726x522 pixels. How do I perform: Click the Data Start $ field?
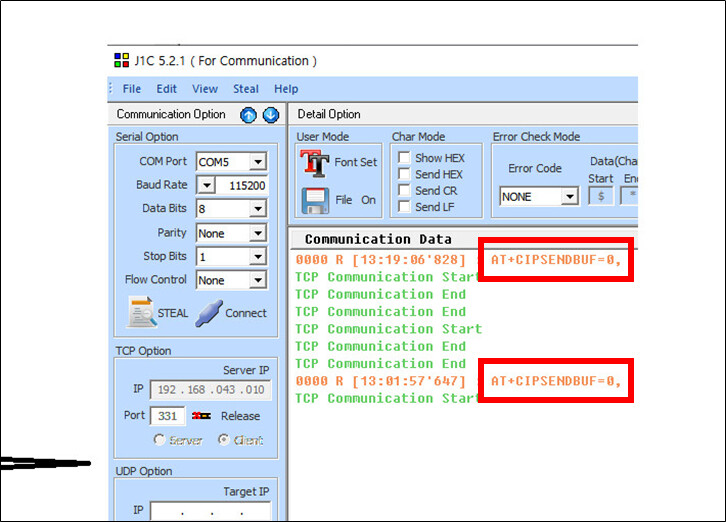(601, 196)
